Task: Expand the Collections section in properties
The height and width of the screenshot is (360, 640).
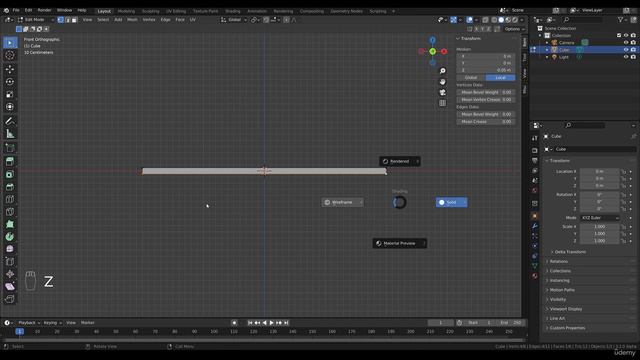Action: tap(560, 271)
